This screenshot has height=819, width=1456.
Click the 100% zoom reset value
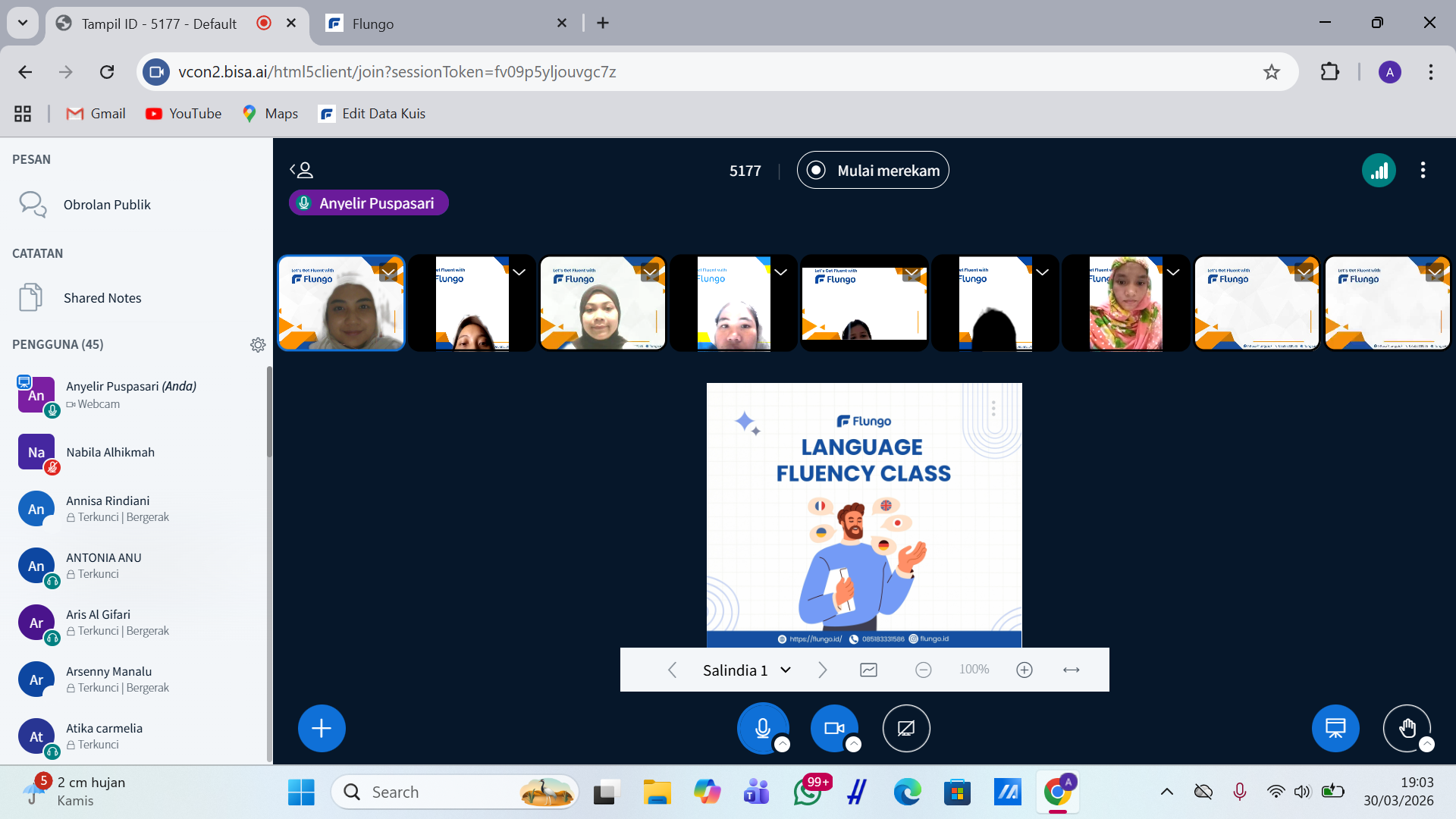coord(974,670)
